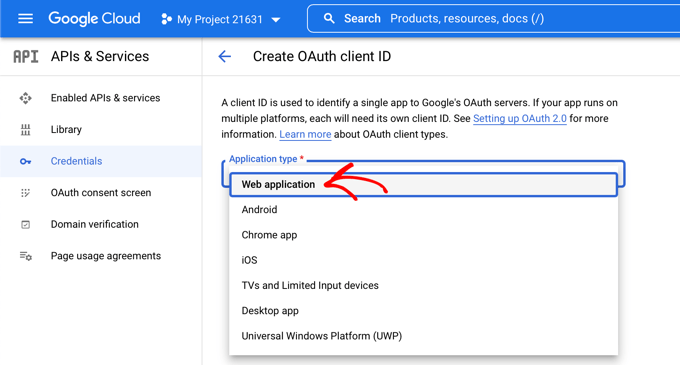The width and height of the screenshot is (680, 365).
Task: Open the Credentials page
Action: (x=76, y=161)
